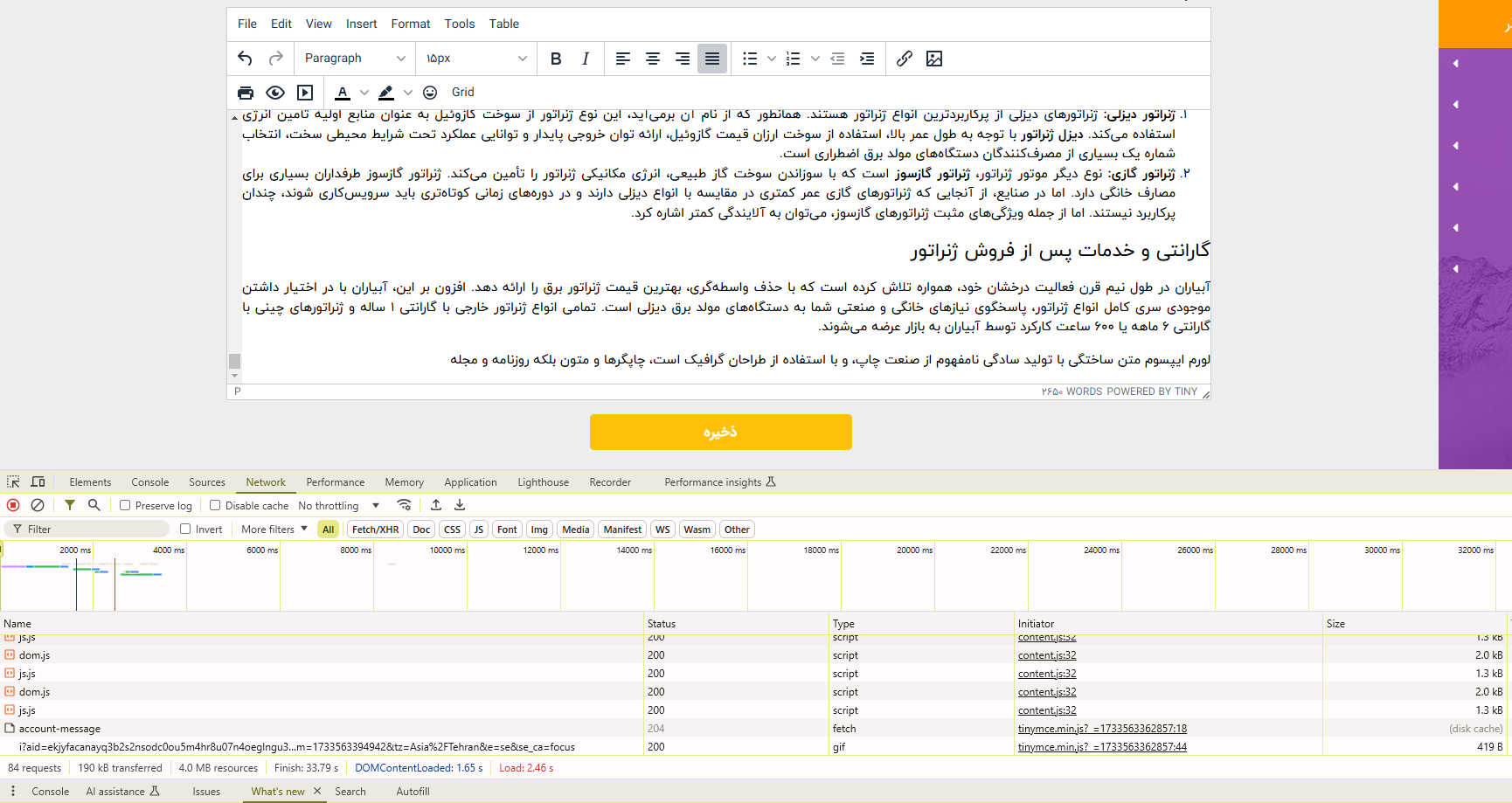Open the editor File menu
This screenshot has height=803, width=1512.
pos(247,24)
